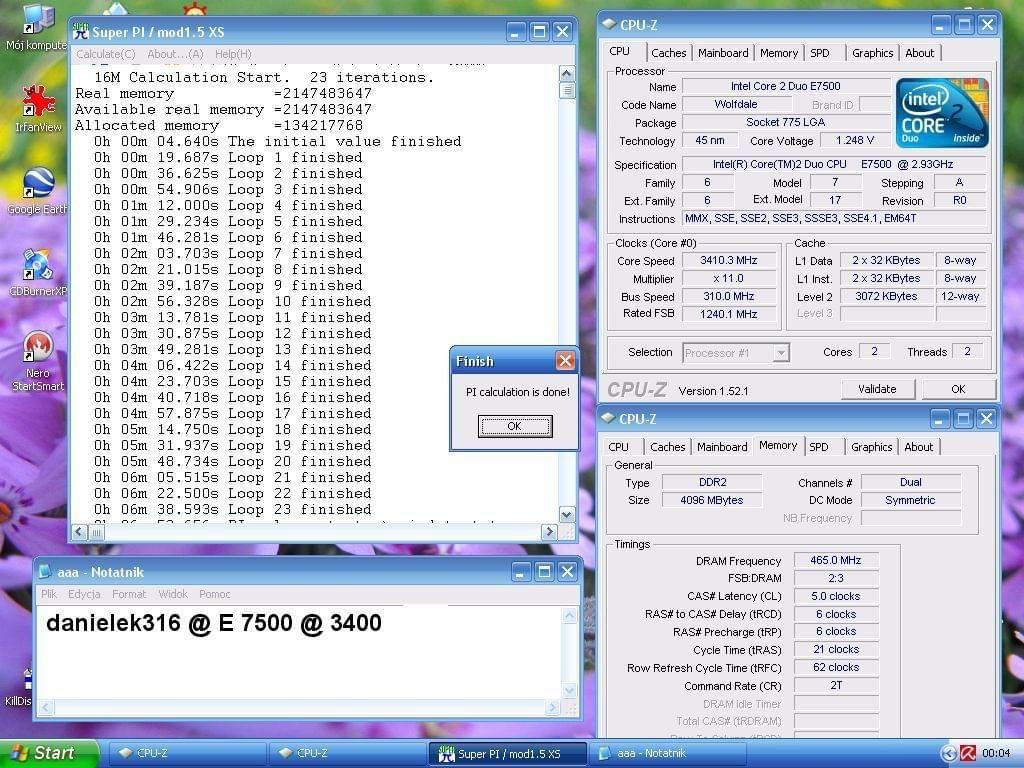Open the About tab in upper CPU-Z
The image size is (1024, 768).
point(920,53)
